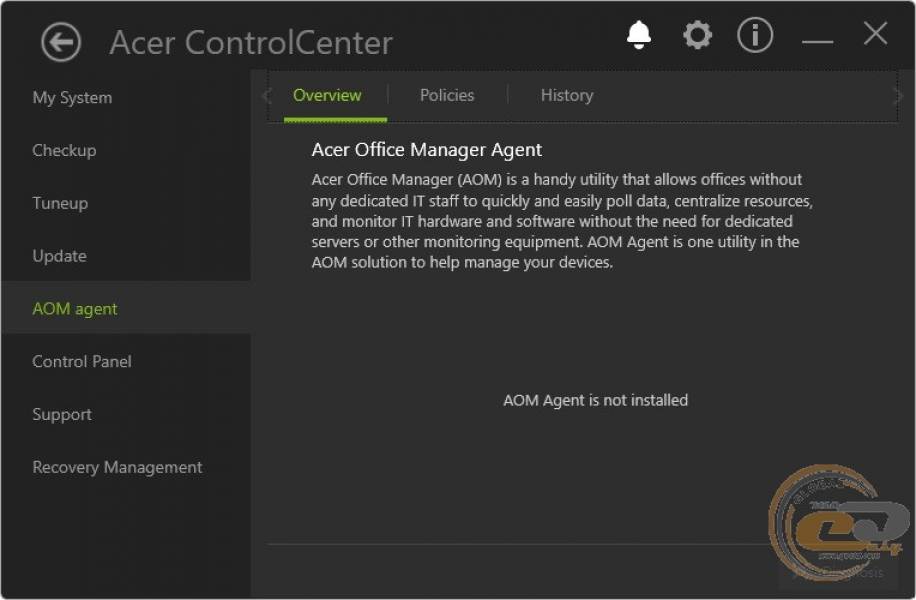Click the 'Acer Office Manager Agent' heading
Screen dimensions: 916x600
(426, 150)
